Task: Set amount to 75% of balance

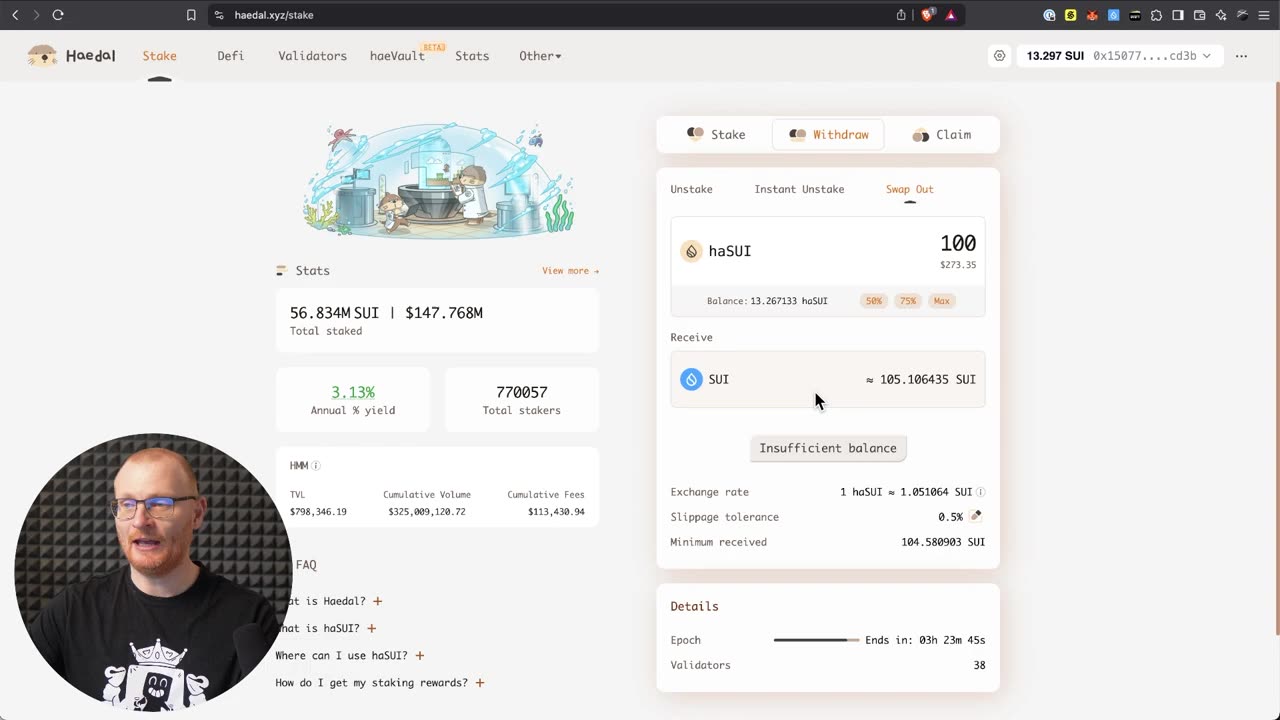Action: point(907,301)
